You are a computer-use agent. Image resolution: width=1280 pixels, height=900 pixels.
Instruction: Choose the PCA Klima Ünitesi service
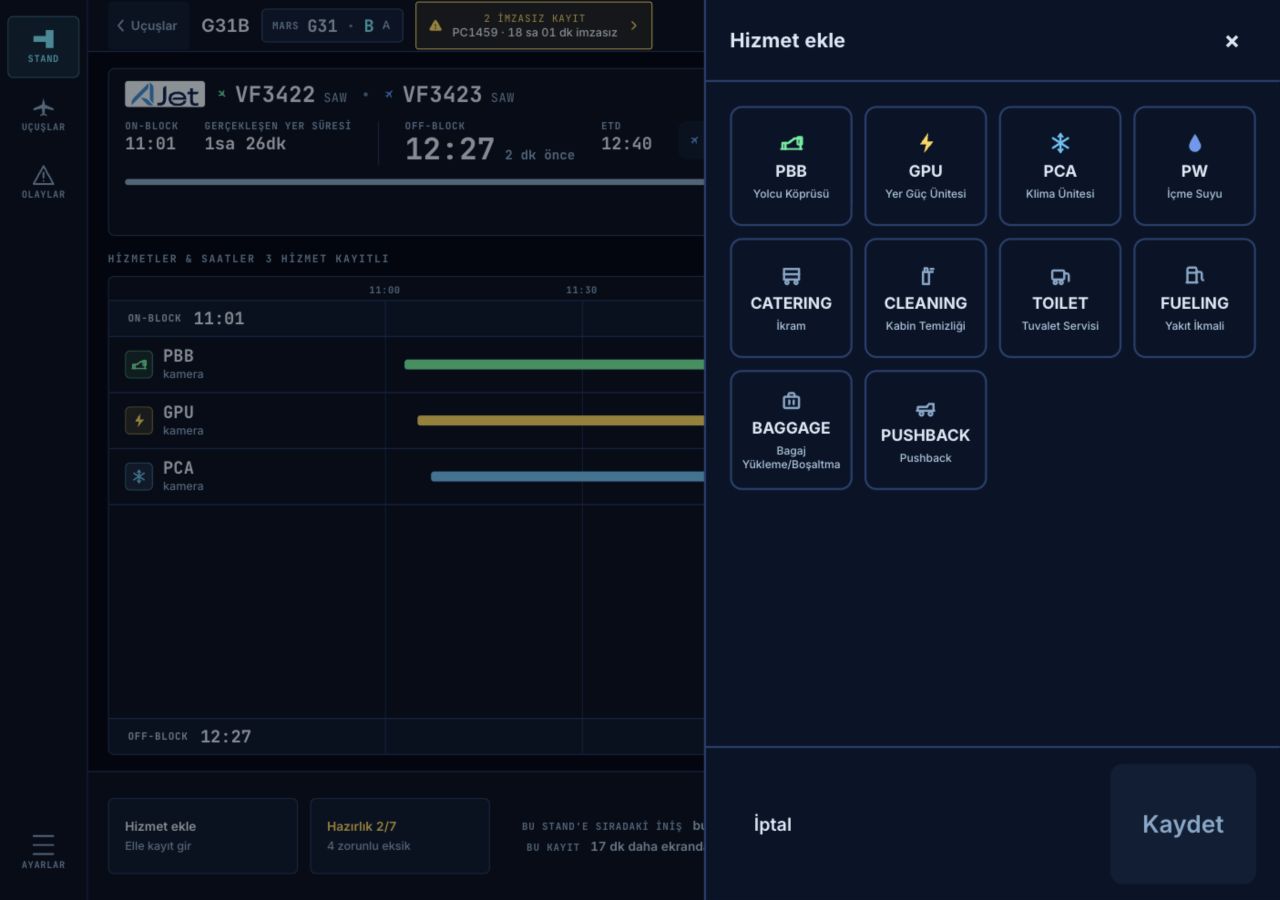pyautogui.click(x=1060, y=166)
